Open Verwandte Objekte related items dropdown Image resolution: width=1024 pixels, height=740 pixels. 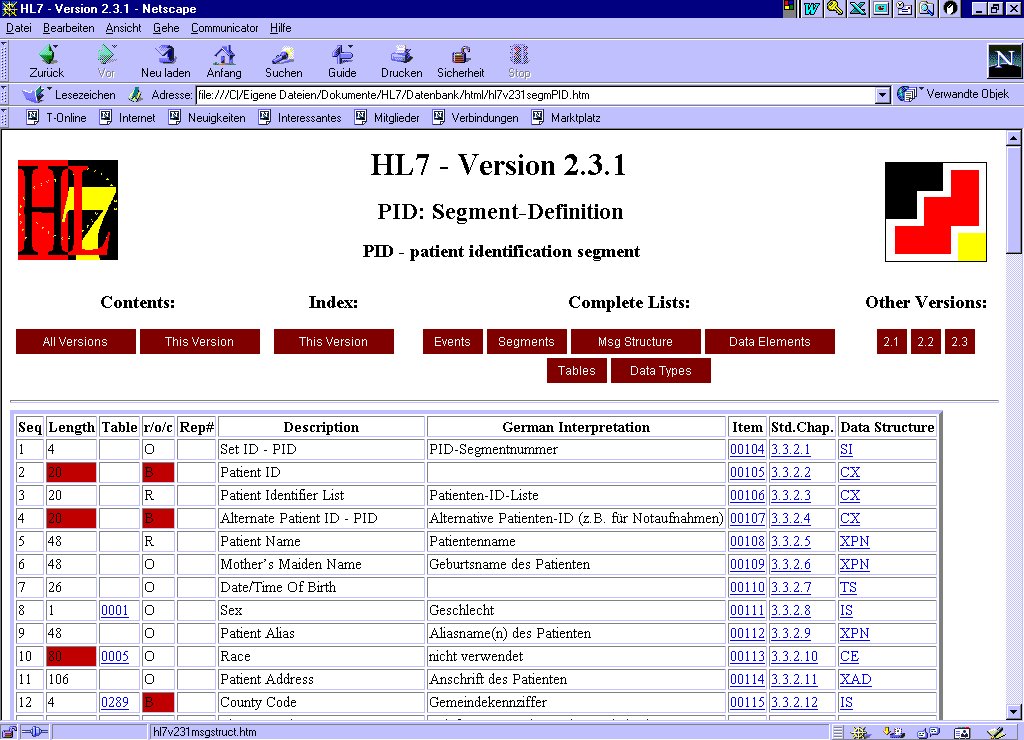[953, 94]
